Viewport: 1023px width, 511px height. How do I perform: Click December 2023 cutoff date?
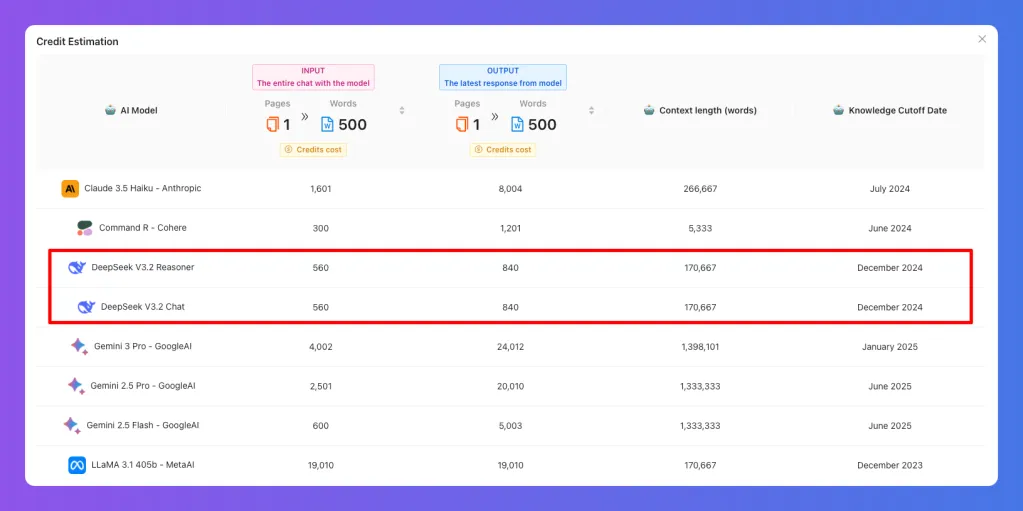[x=890, y=465]
